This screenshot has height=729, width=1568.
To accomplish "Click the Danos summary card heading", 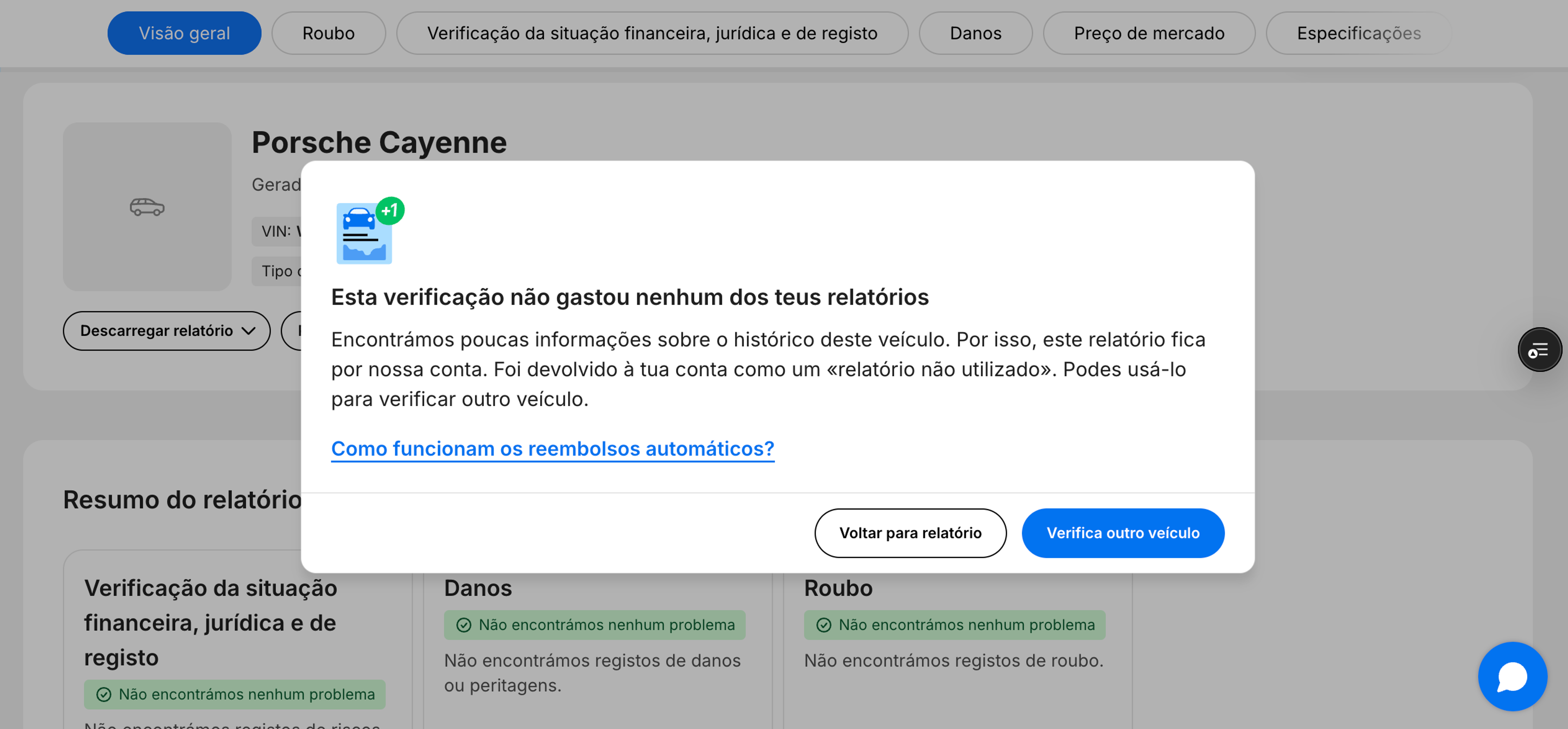I will point(478,589).
